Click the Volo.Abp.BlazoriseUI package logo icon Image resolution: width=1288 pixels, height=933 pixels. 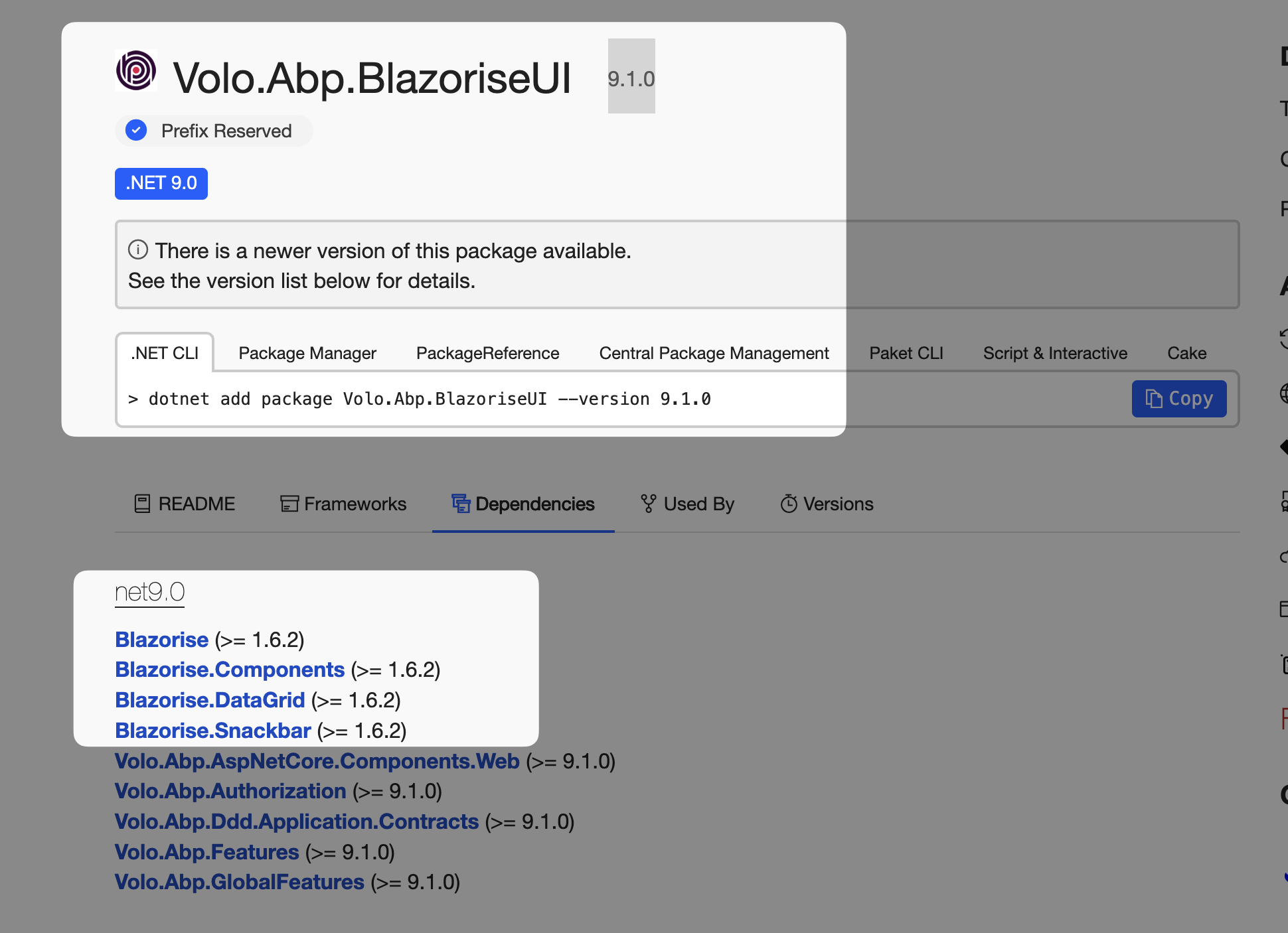(x=136, y=70)
